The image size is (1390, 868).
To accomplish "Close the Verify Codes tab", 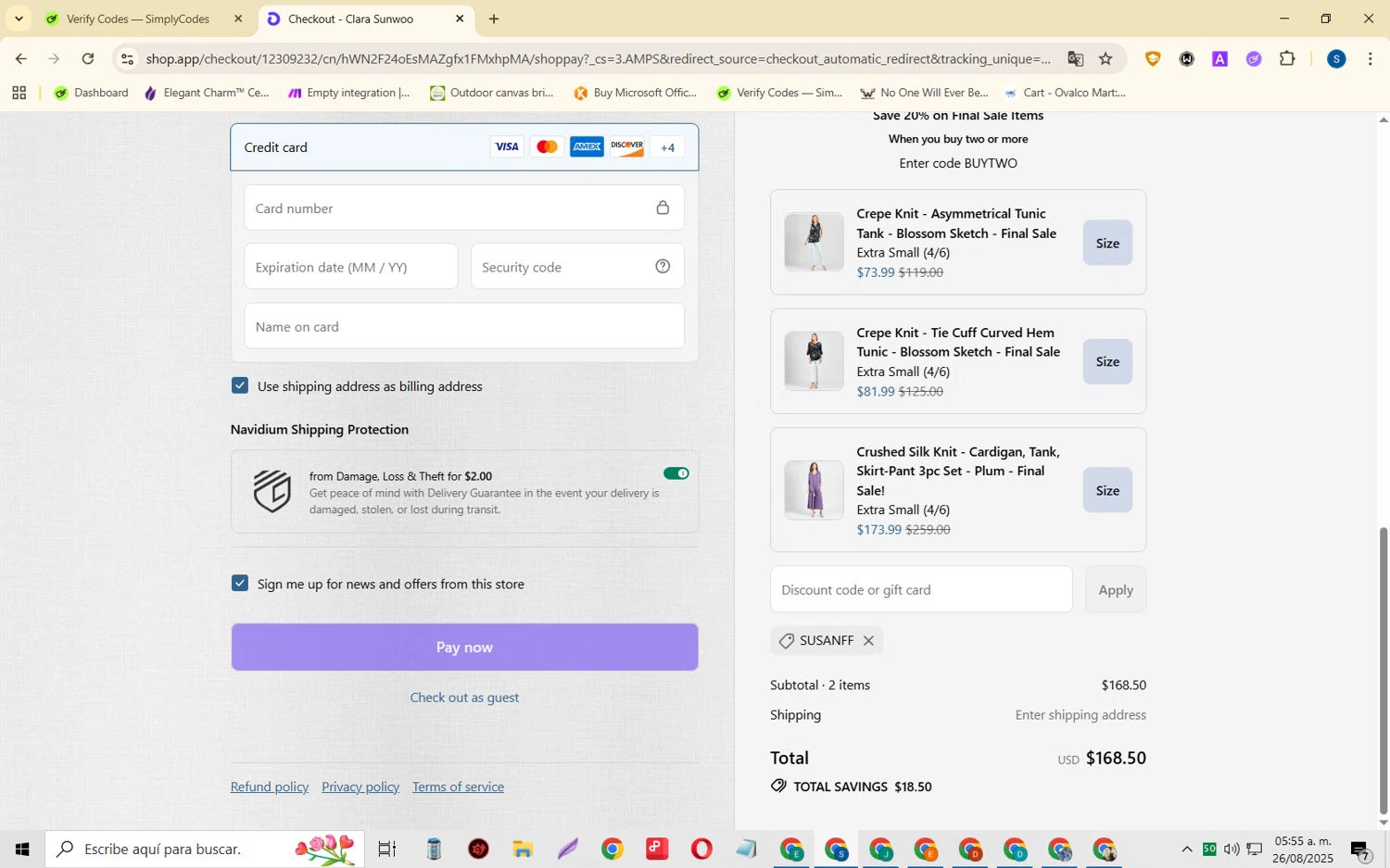I will click(x=238, y=19).
